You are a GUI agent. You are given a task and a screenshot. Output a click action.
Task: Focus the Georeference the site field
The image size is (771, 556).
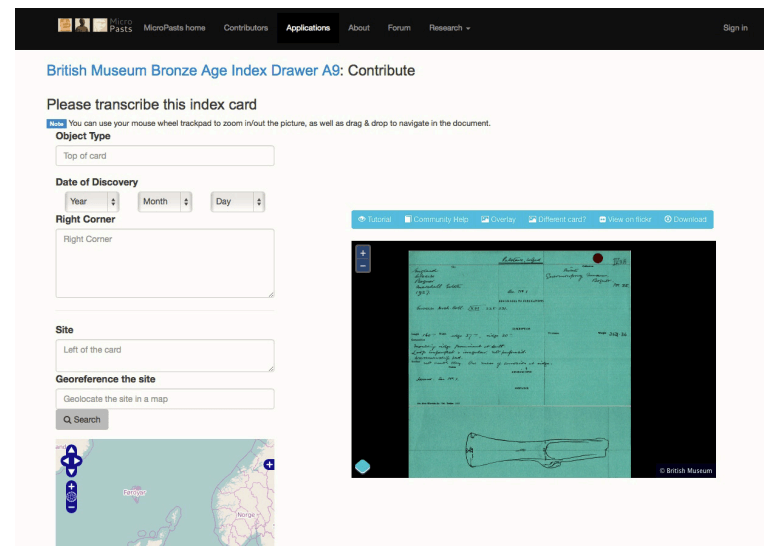pos(165,399)
